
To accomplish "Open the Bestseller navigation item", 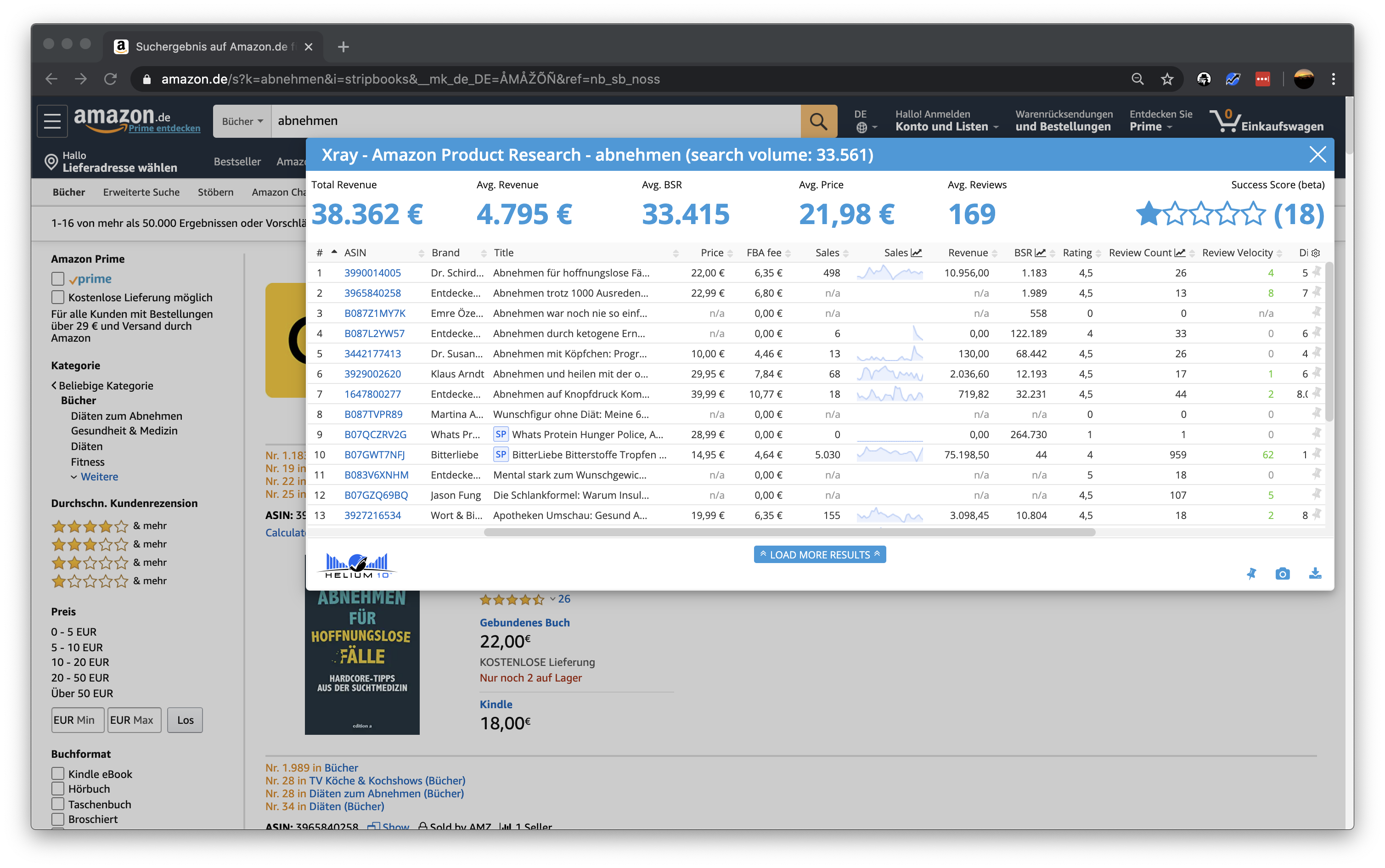I will pos(237,162).
